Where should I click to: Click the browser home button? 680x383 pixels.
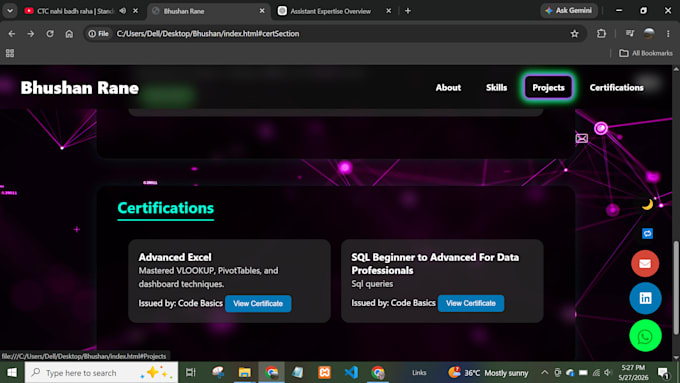click(x=69, y=33)
